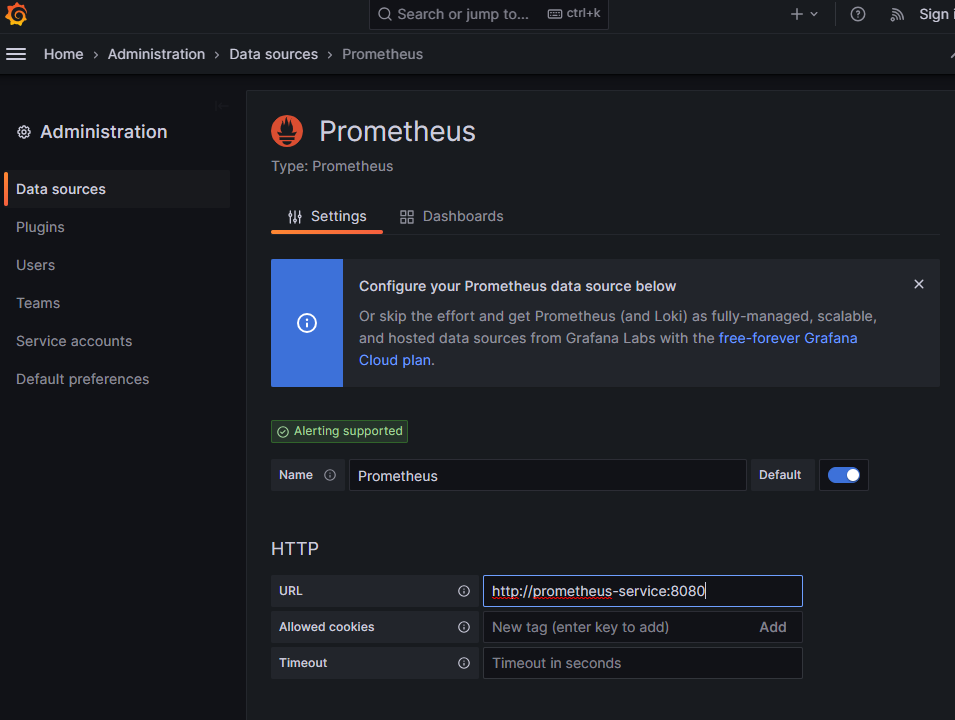Close the configure Prometheus info banner

pos(918,284)
